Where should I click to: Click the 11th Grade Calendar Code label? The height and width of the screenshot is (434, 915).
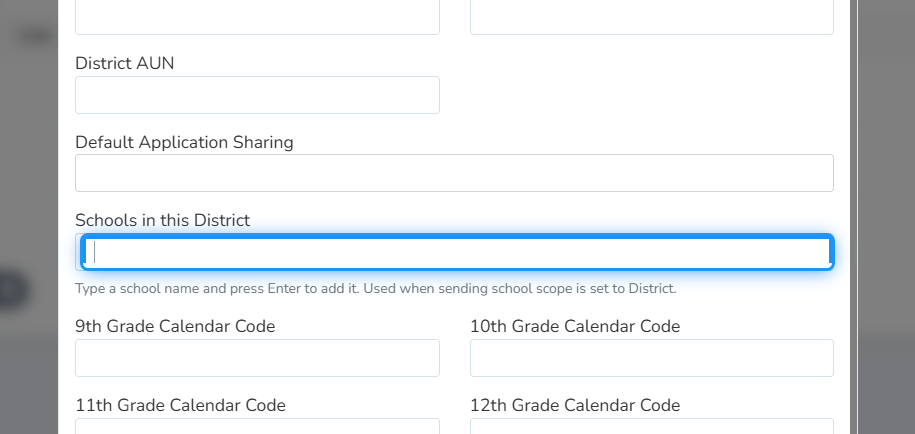coord(180,405)
